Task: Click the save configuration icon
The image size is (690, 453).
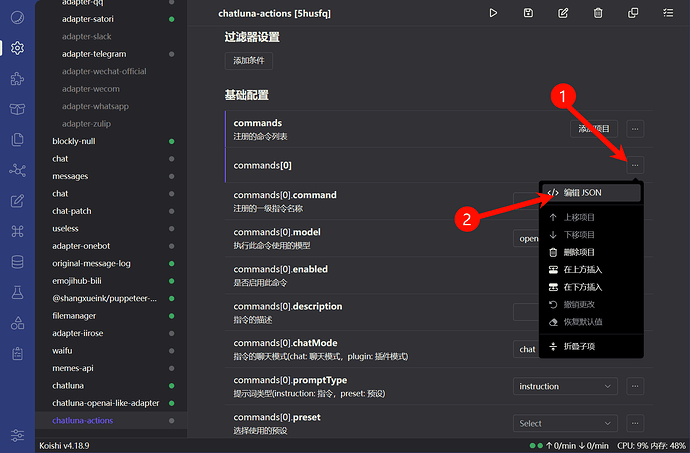Action: coord(528,13)
